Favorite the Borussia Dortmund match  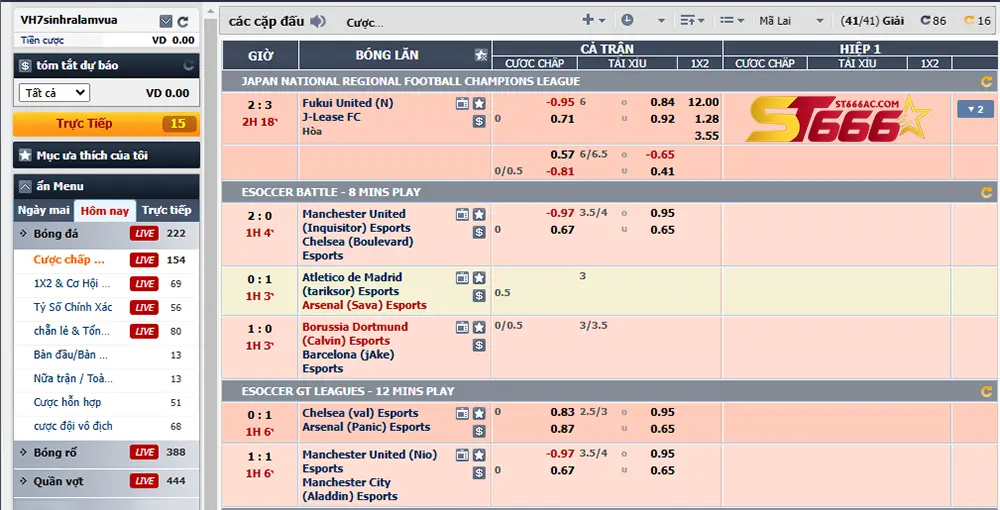pyautogui.click(x=479, y=328)
